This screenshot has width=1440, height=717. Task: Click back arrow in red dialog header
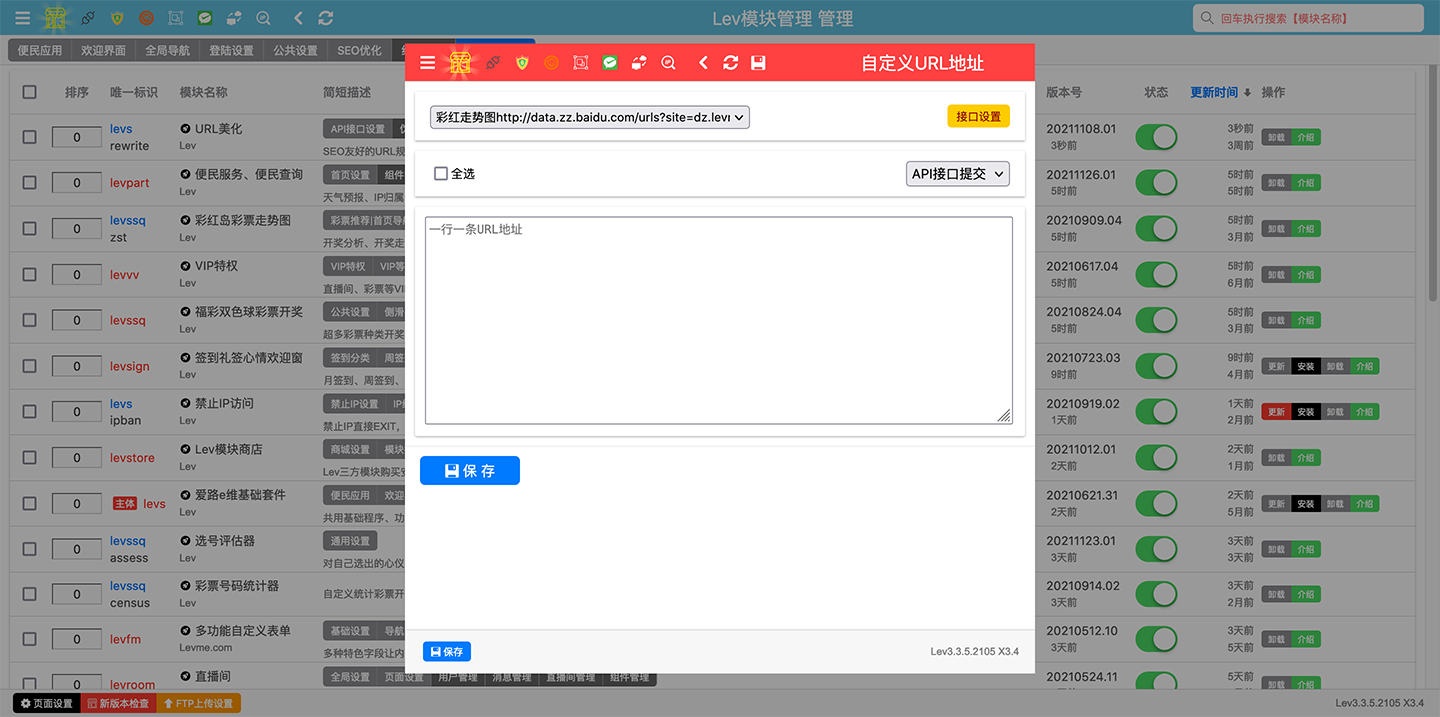tap(703, 63)
